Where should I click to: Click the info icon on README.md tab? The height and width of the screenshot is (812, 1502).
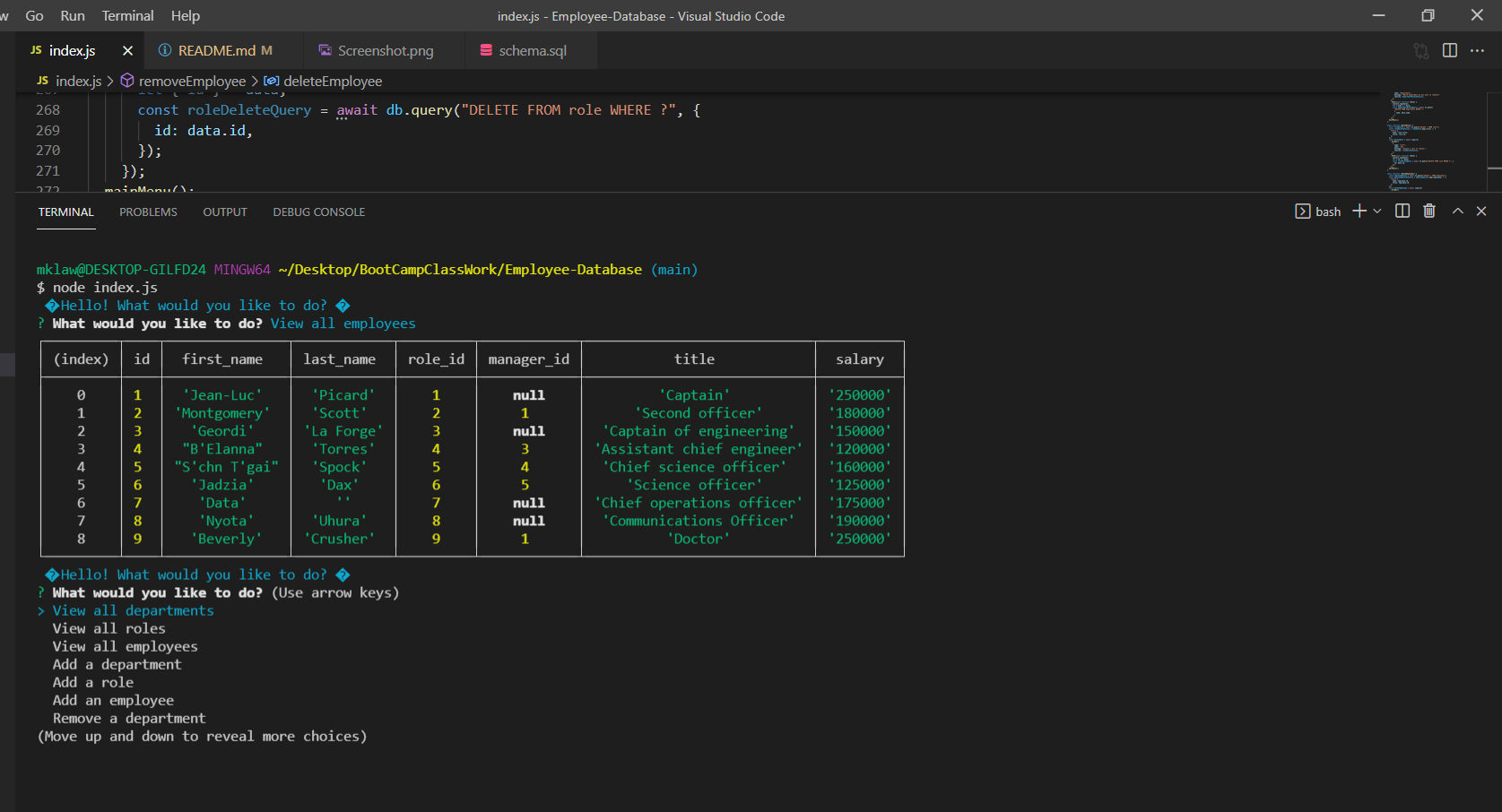tap(165, 50)
